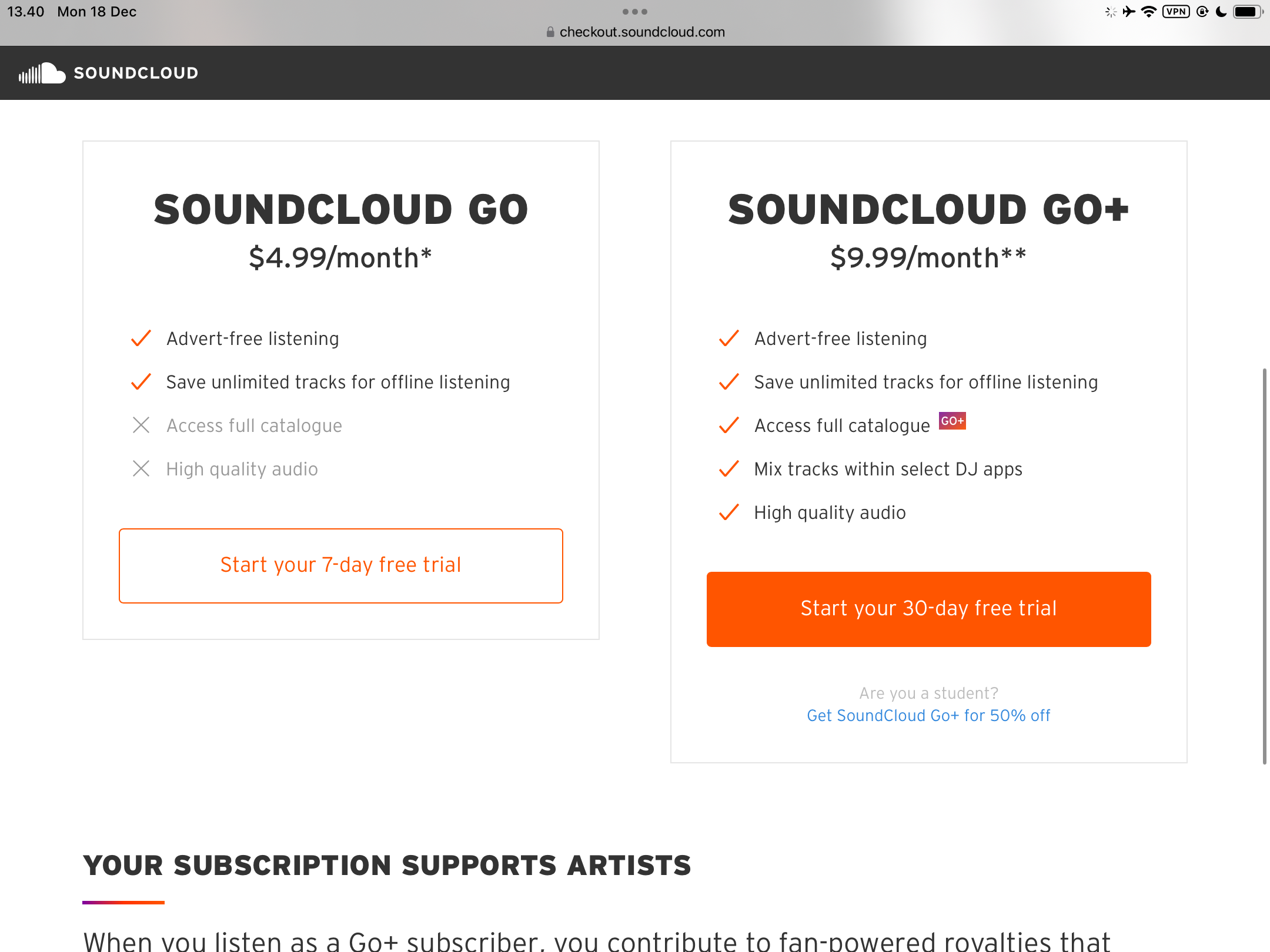The height and width of the screenshot is (952, 1270).
Task: Start the 30-day free trial
Action: point(928,609)
